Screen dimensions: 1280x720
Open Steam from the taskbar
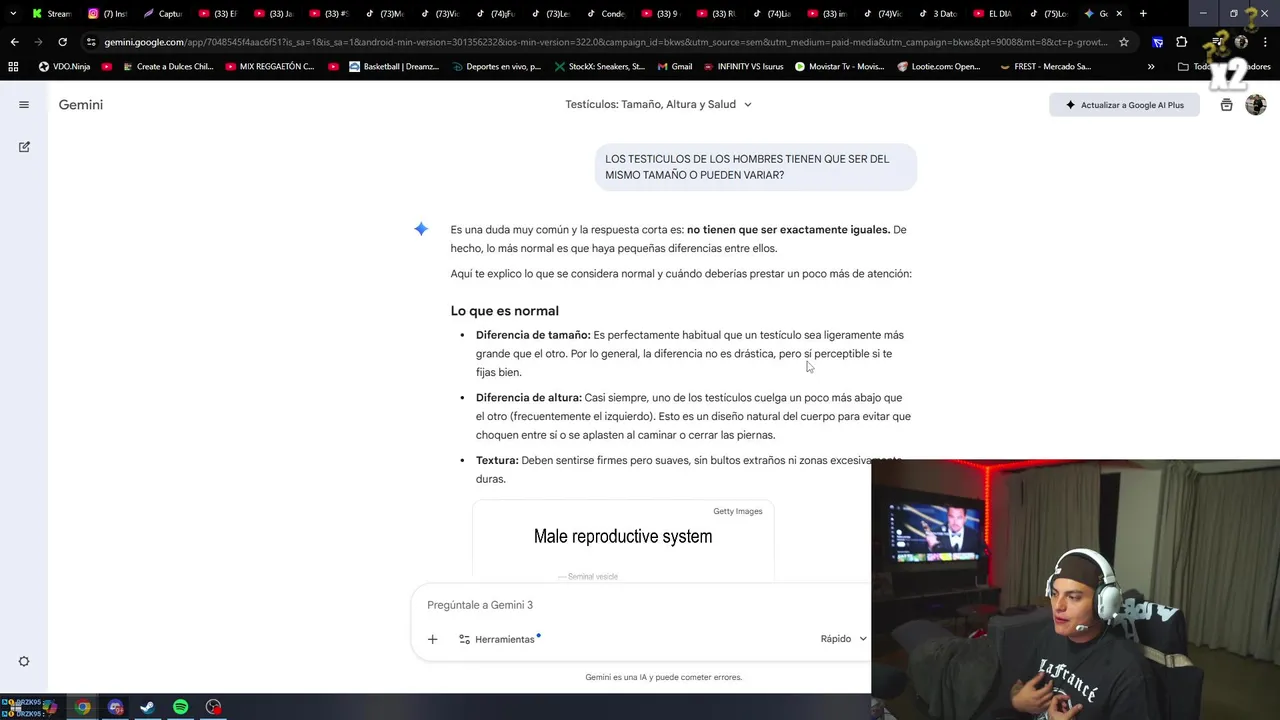147,707
